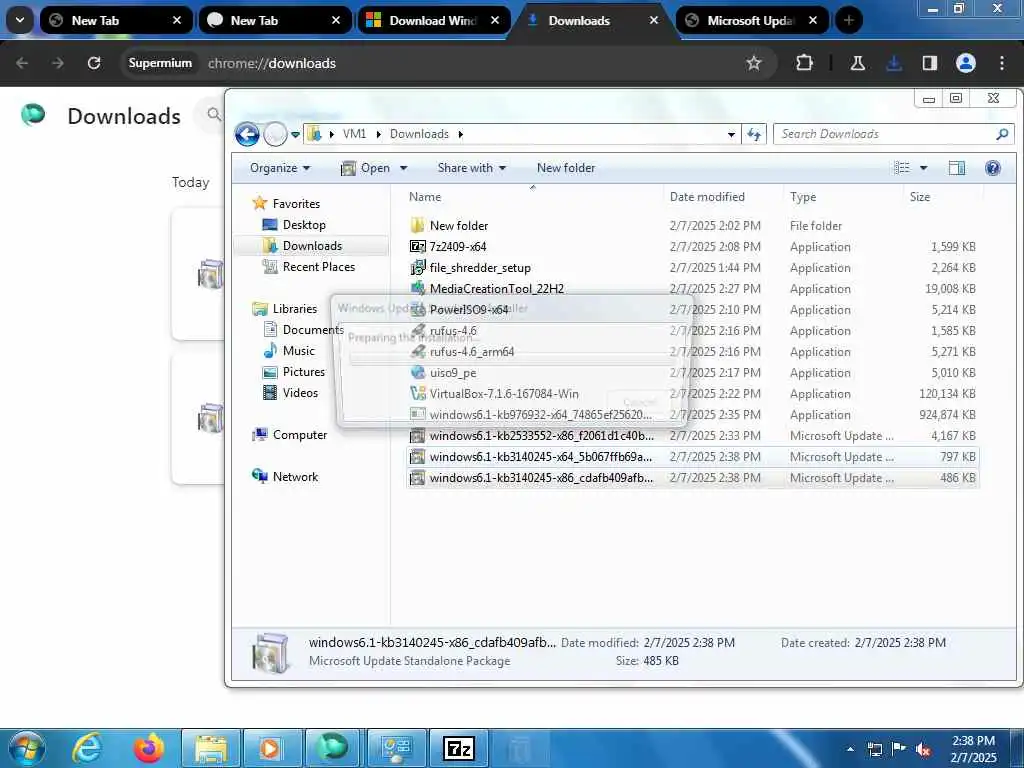The height and width of the screenshot is (768, 1024).
Task: Open browser profile avatar icon
Action: (965, 63)
